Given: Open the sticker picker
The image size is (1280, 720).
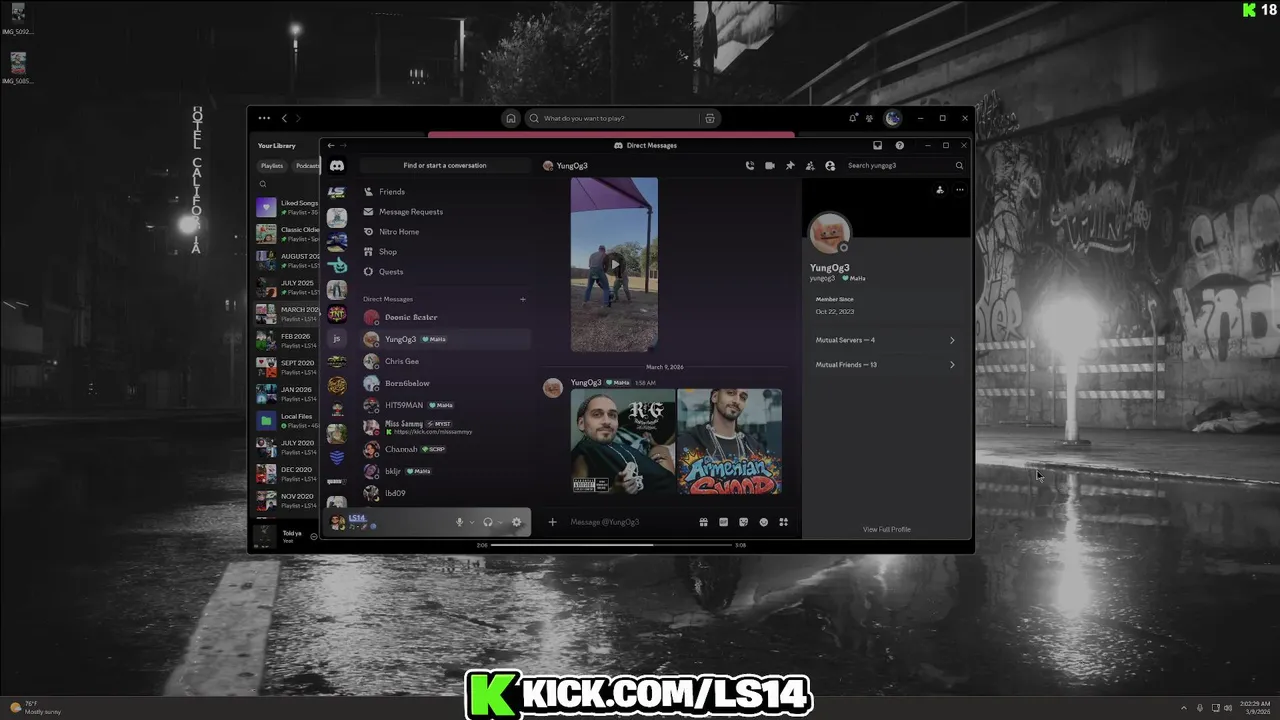Looking at the screenshot, I should (744, 522).
